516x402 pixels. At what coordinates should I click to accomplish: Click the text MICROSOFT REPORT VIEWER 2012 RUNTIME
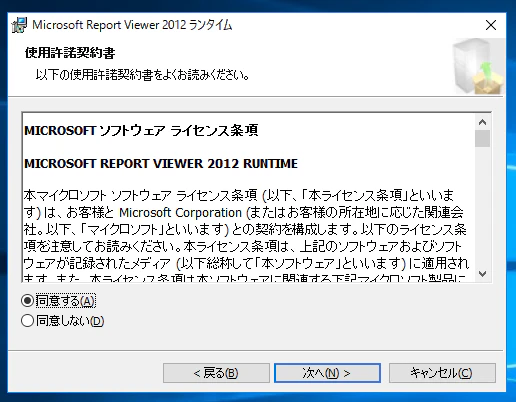[x=161, y=164]
